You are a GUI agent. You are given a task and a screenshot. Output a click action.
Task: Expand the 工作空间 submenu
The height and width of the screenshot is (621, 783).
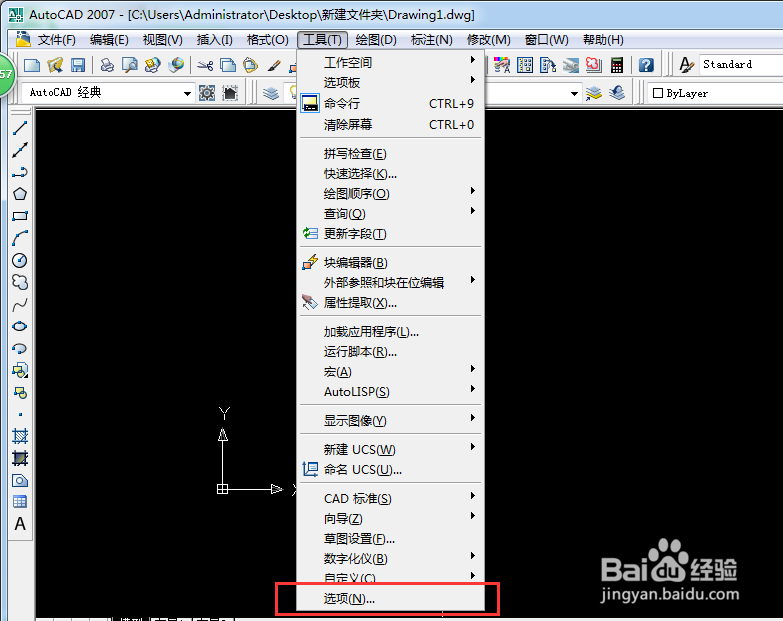coord(390,62)
